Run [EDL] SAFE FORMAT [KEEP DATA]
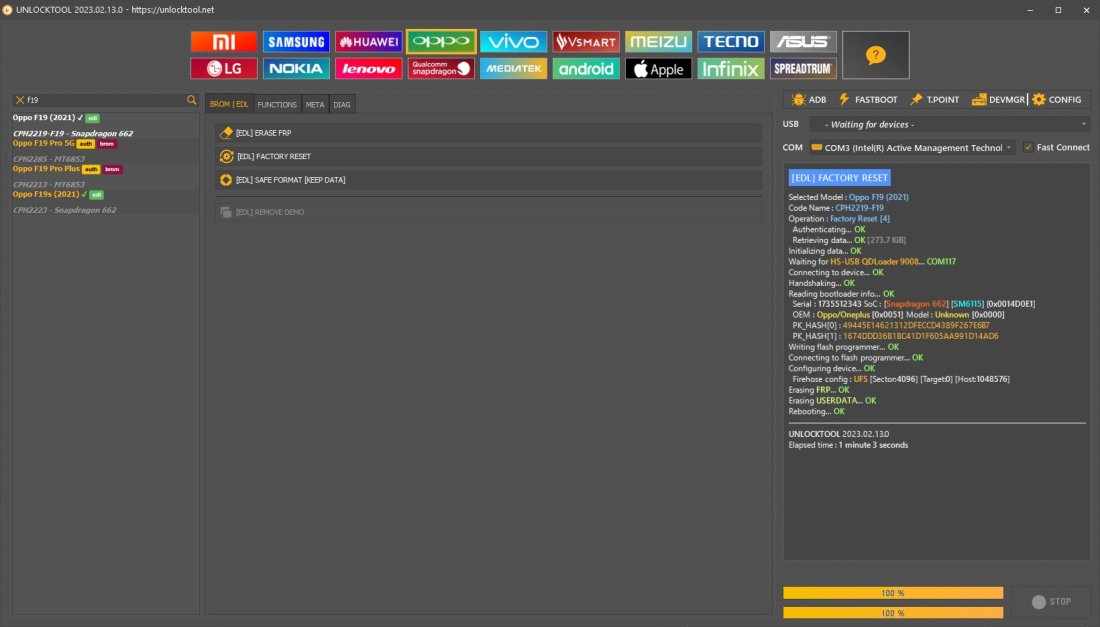The image size is (1100, 627). tap(488, 180)
